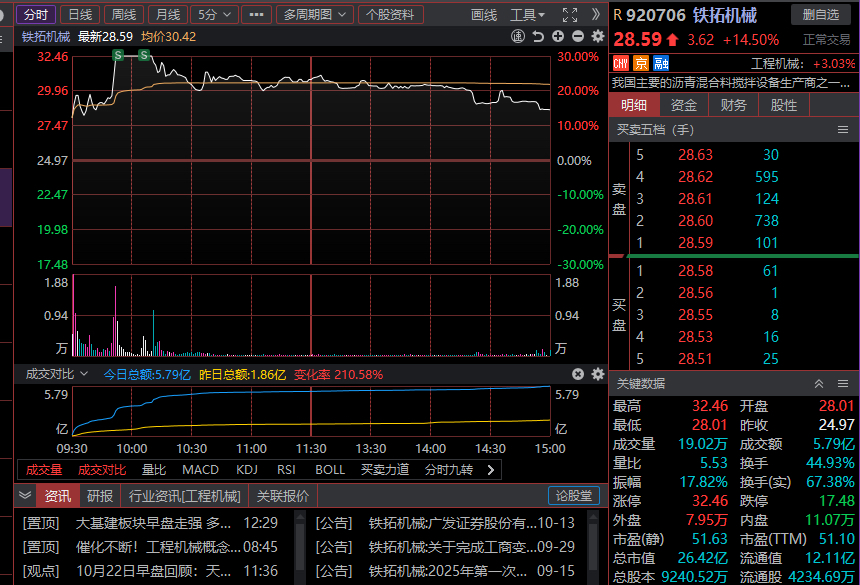Click the multi-day connect (連) chart icon
860x585 pixels.
[518, 36]
